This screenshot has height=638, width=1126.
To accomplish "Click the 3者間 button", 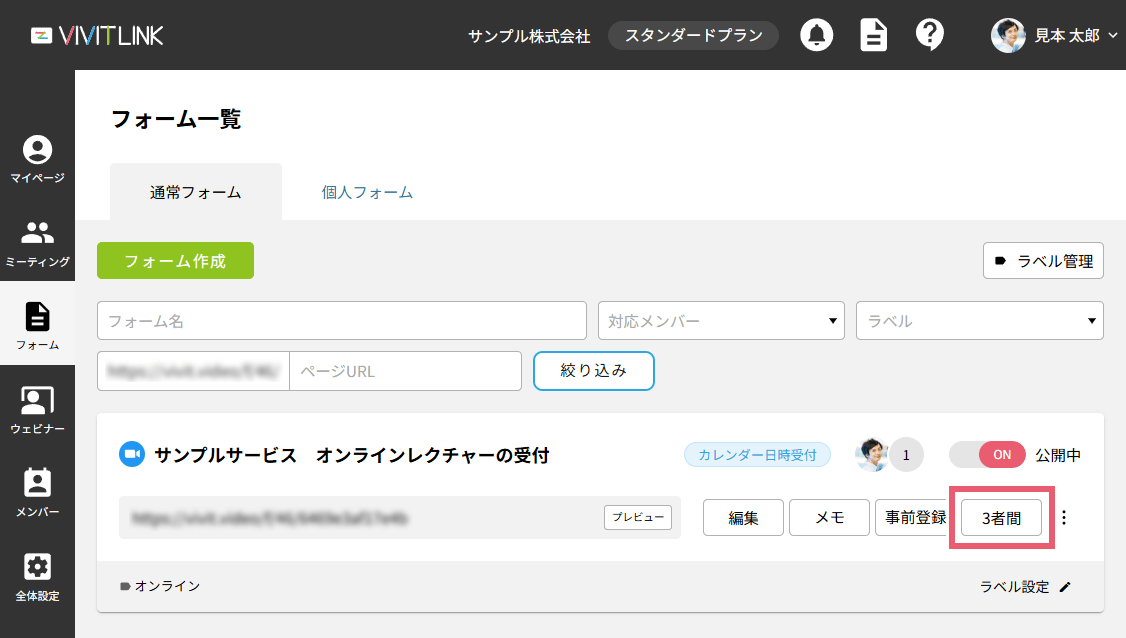I will [x=1001, y=518].
